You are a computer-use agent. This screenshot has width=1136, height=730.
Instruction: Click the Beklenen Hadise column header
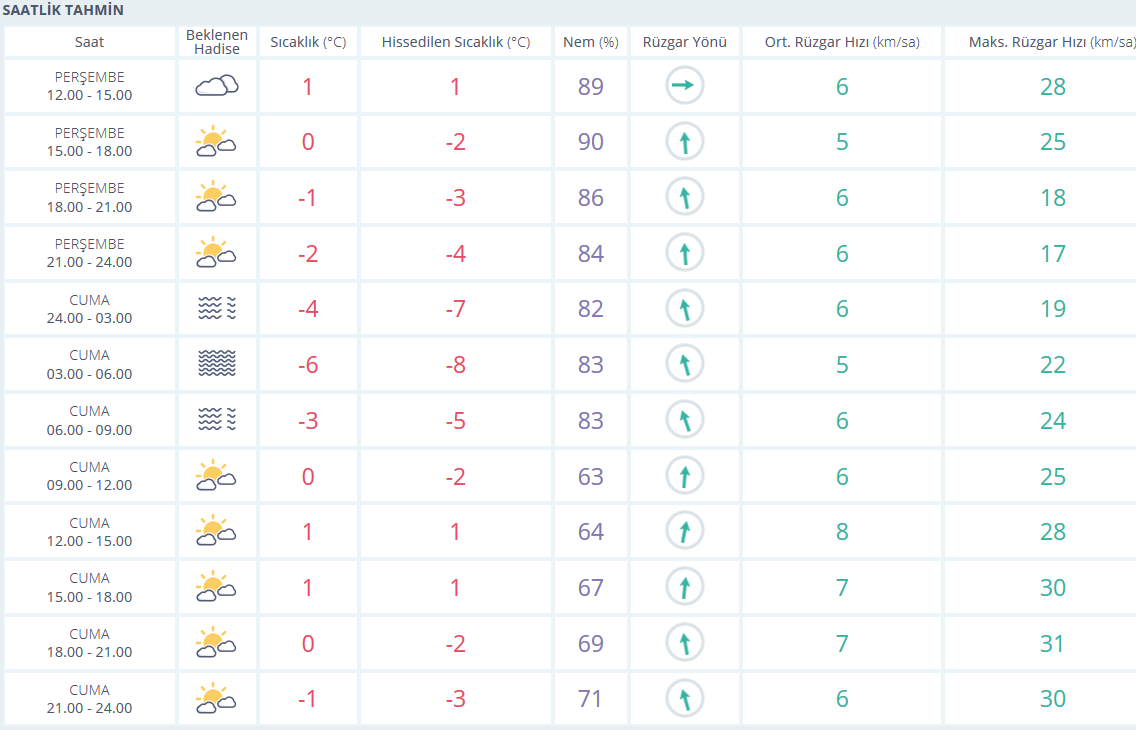pyautogui.click(x=216, y=42)
